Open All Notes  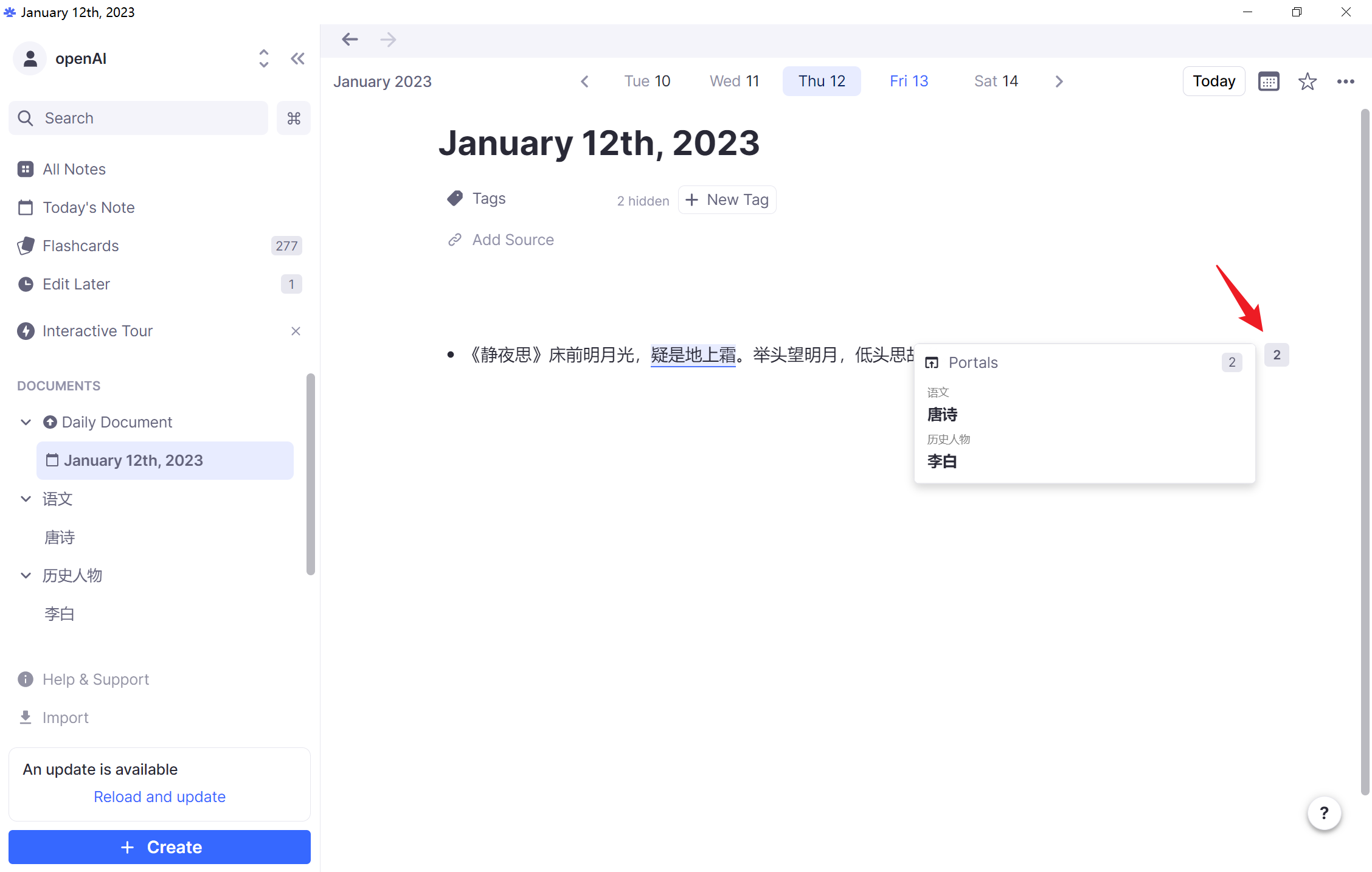coord(73,168)
